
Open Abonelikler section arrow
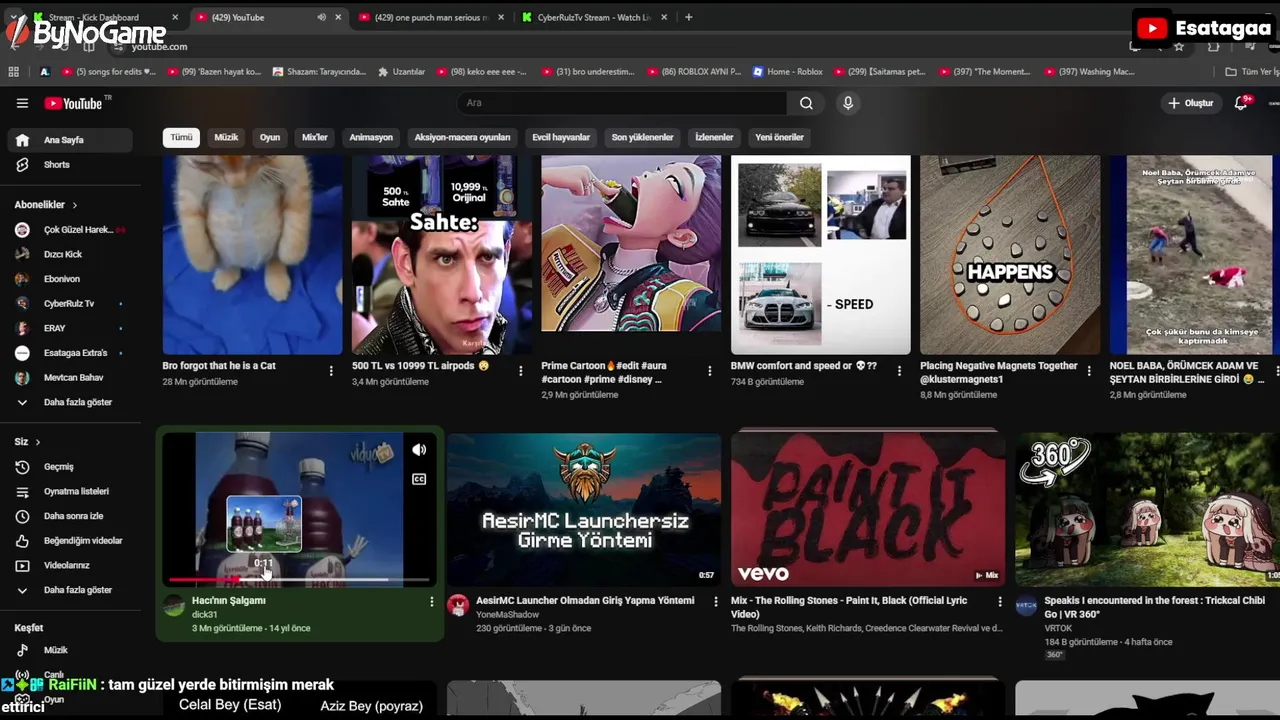point(74,205)
